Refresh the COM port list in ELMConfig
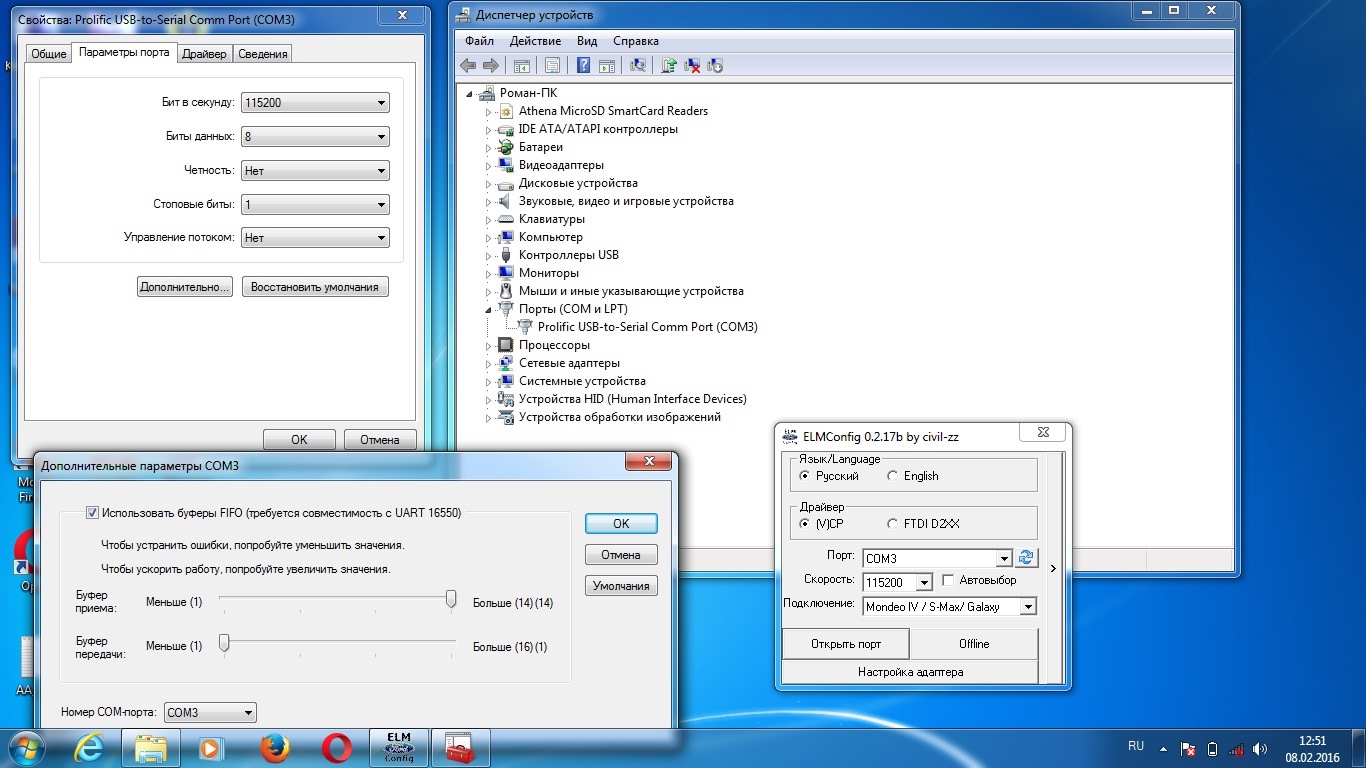1366x768 pixels. point(1027,558)
